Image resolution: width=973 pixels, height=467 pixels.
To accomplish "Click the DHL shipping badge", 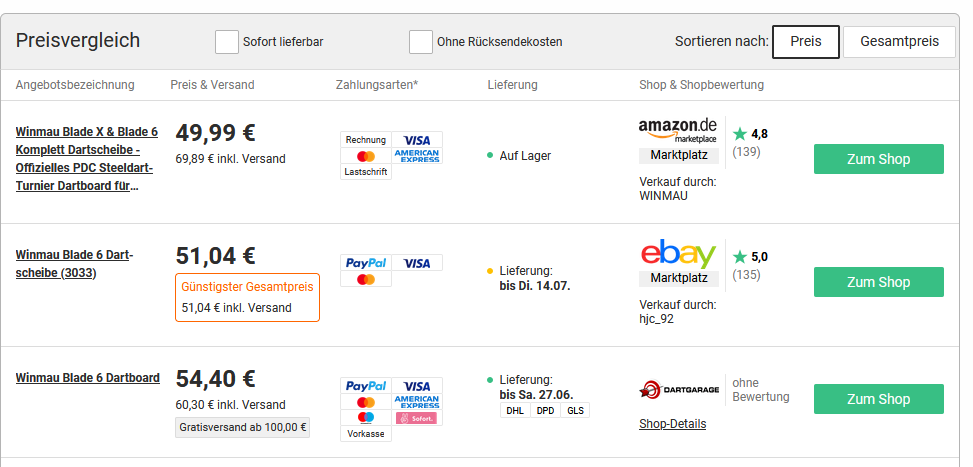I will click(515, 411).
